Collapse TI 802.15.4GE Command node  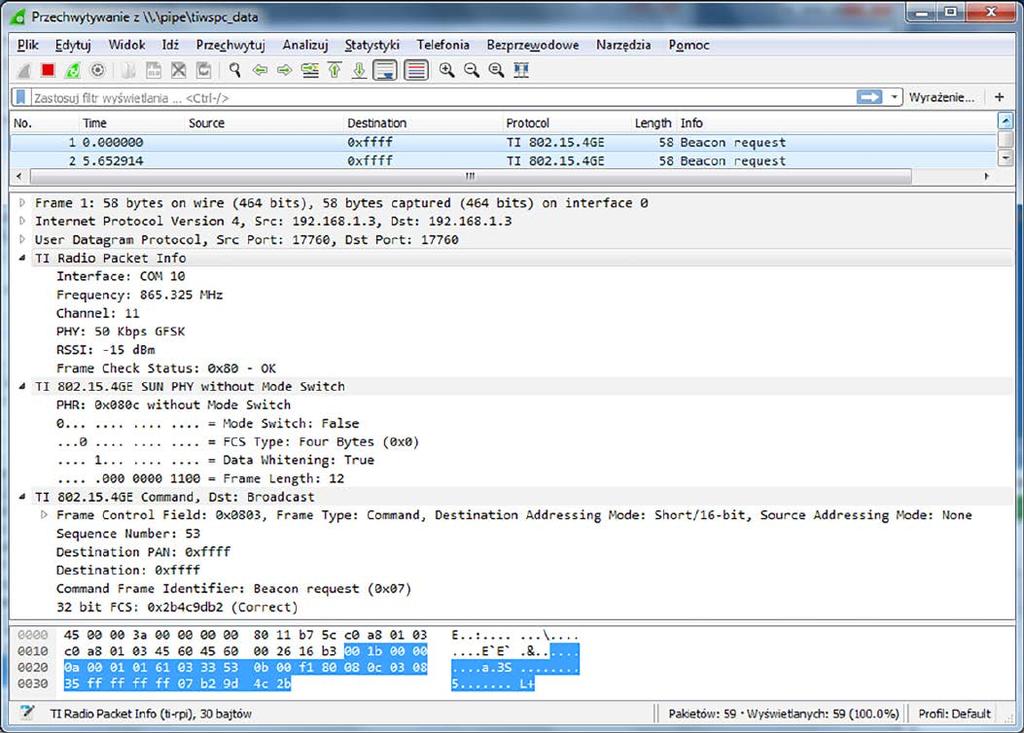click(x=22, y=497)
